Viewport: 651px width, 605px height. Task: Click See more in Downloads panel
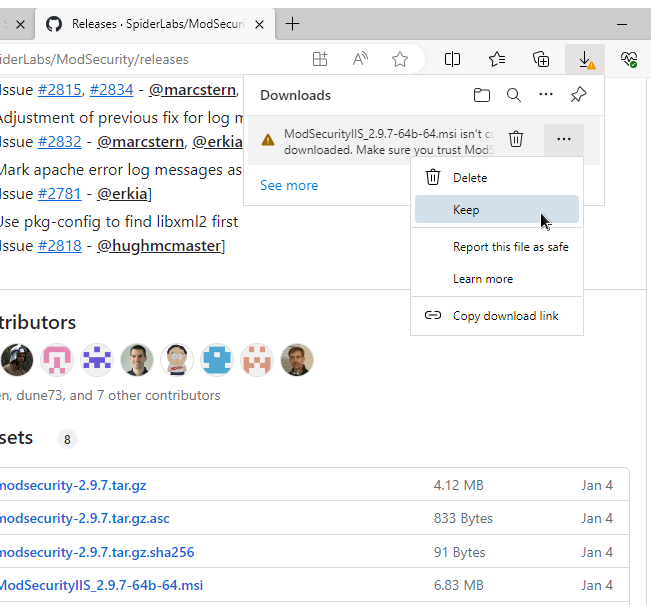tap(289, 185)
